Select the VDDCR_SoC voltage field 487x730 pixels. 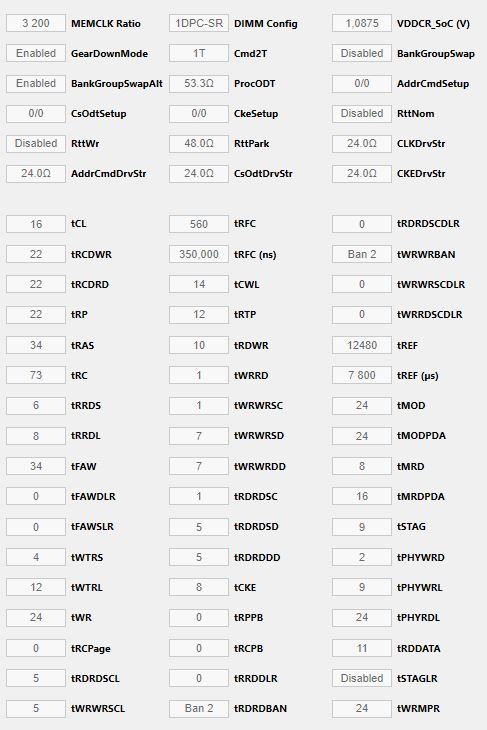[362, 23]
